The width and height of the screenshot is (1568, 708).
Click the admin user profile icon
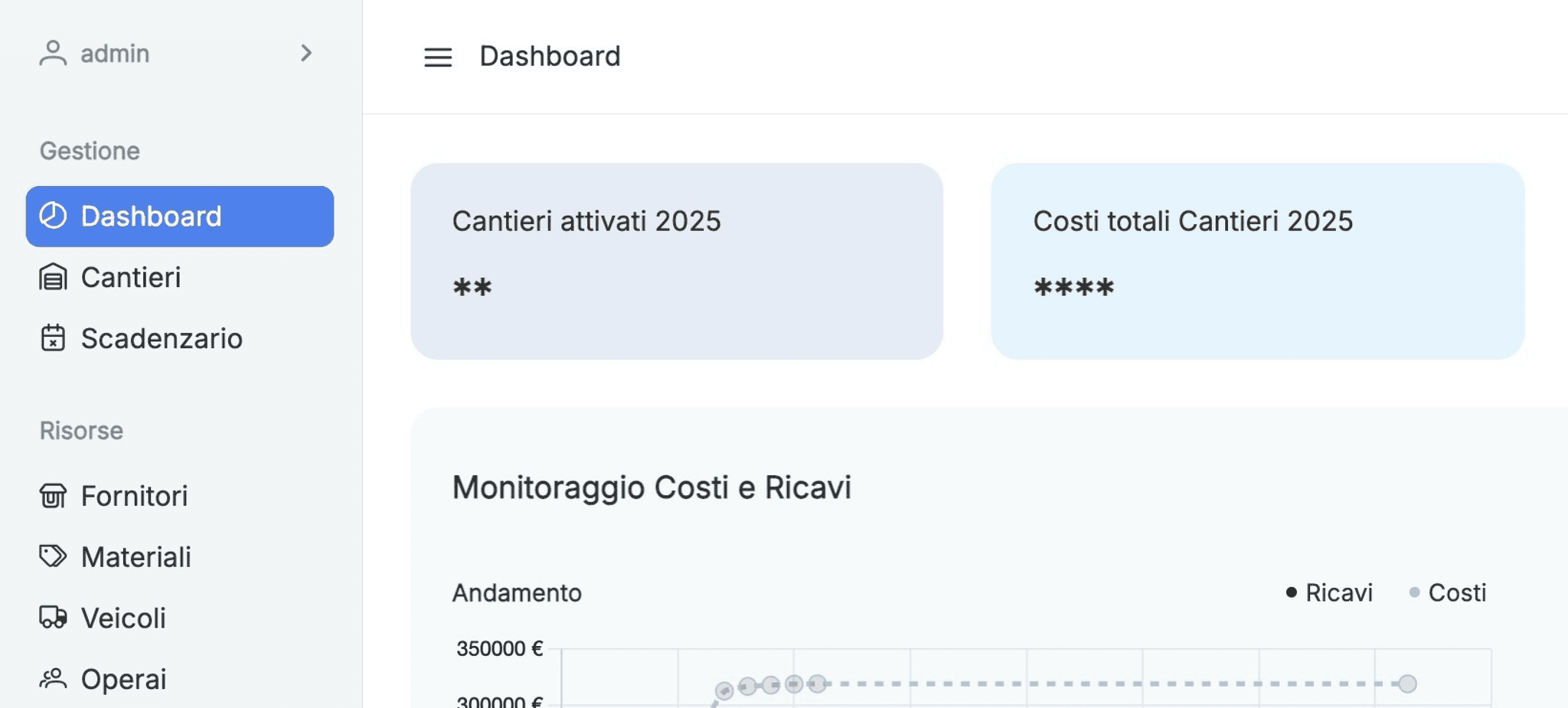[52, 53]
